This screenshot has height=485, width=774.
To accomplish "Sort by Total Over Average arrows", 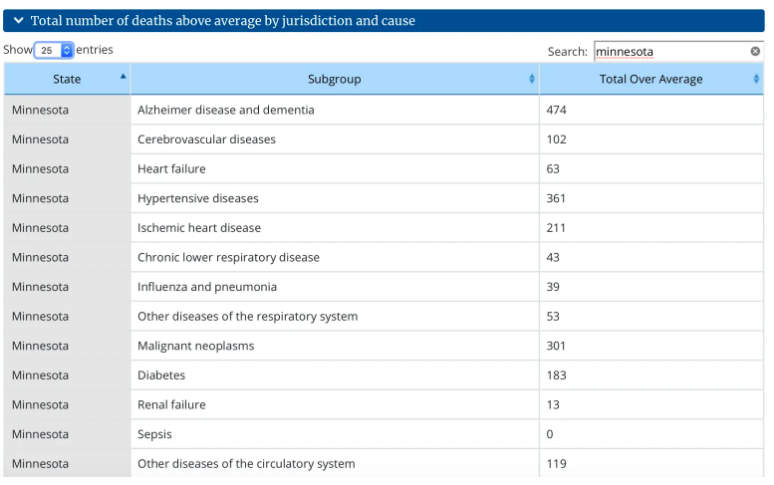I will click(x=756, y=79).
